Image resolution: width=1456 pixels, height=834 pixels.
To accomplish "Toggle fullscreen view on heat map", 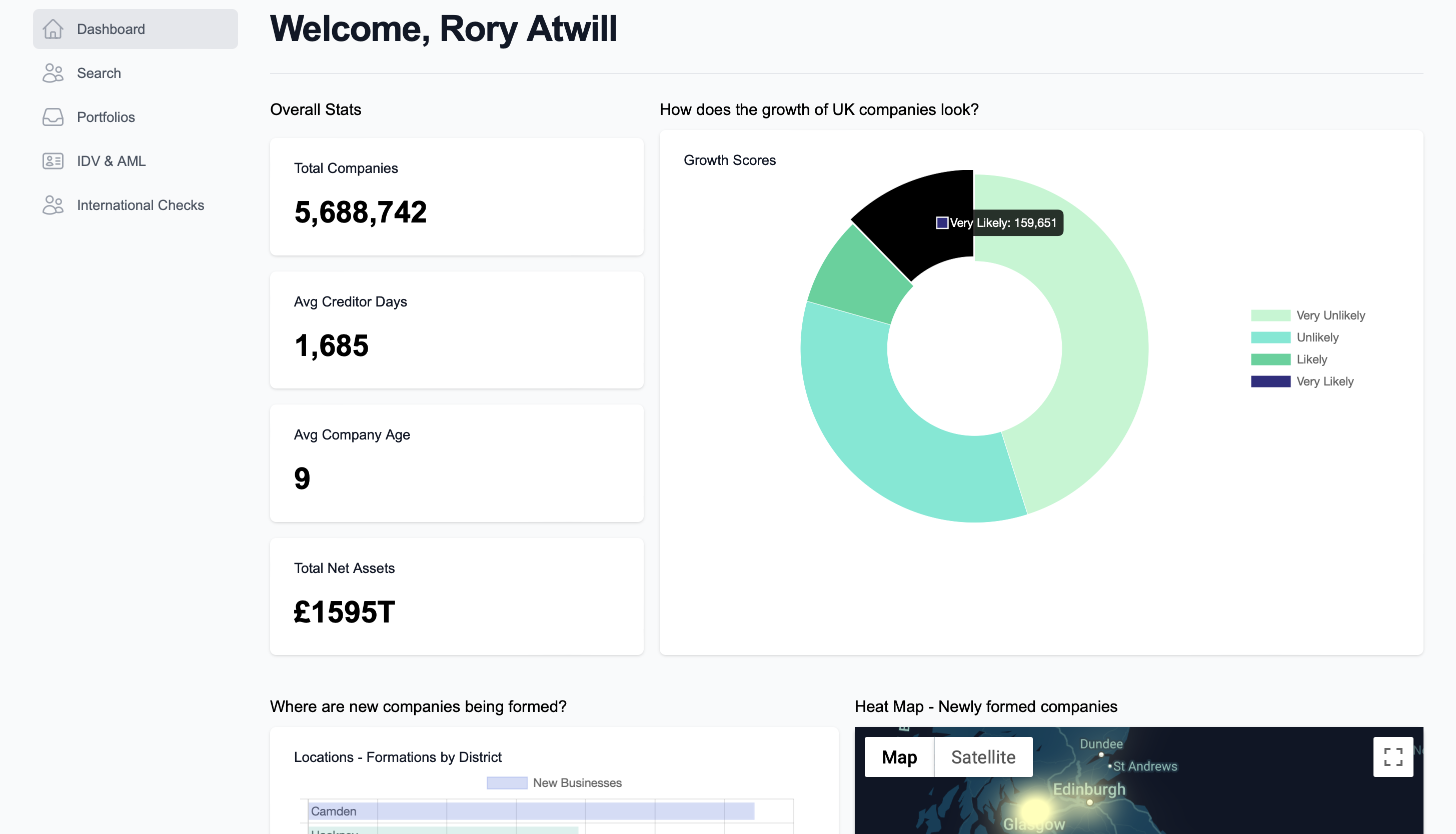I will [1392, 756].
